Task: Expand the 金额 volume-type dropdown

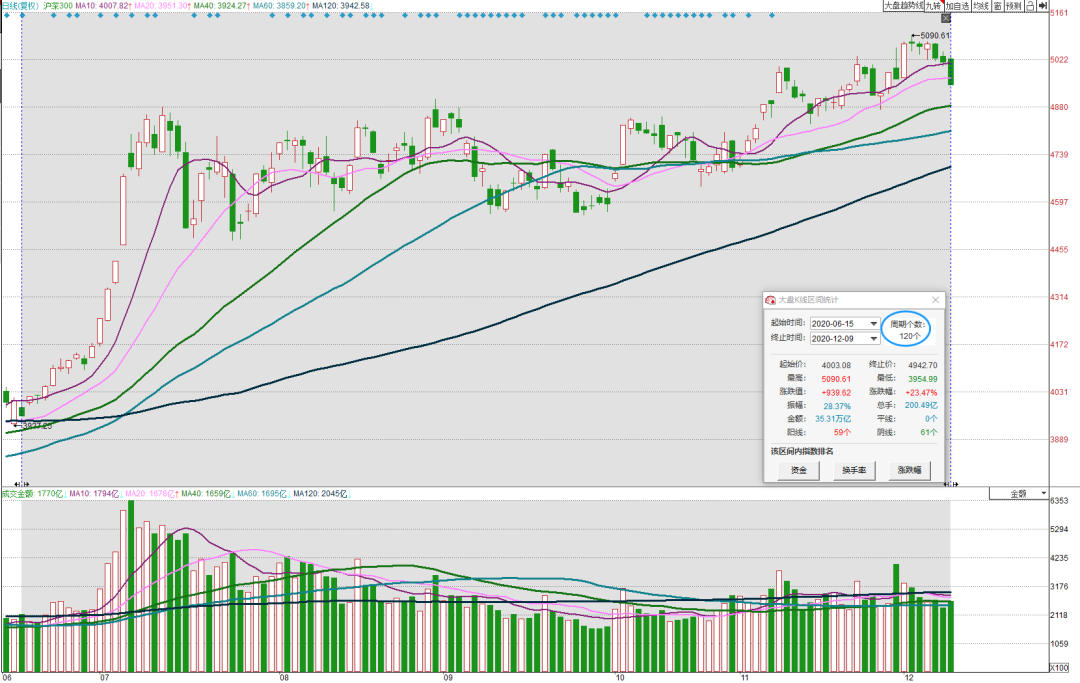Action: point(1019,494)
